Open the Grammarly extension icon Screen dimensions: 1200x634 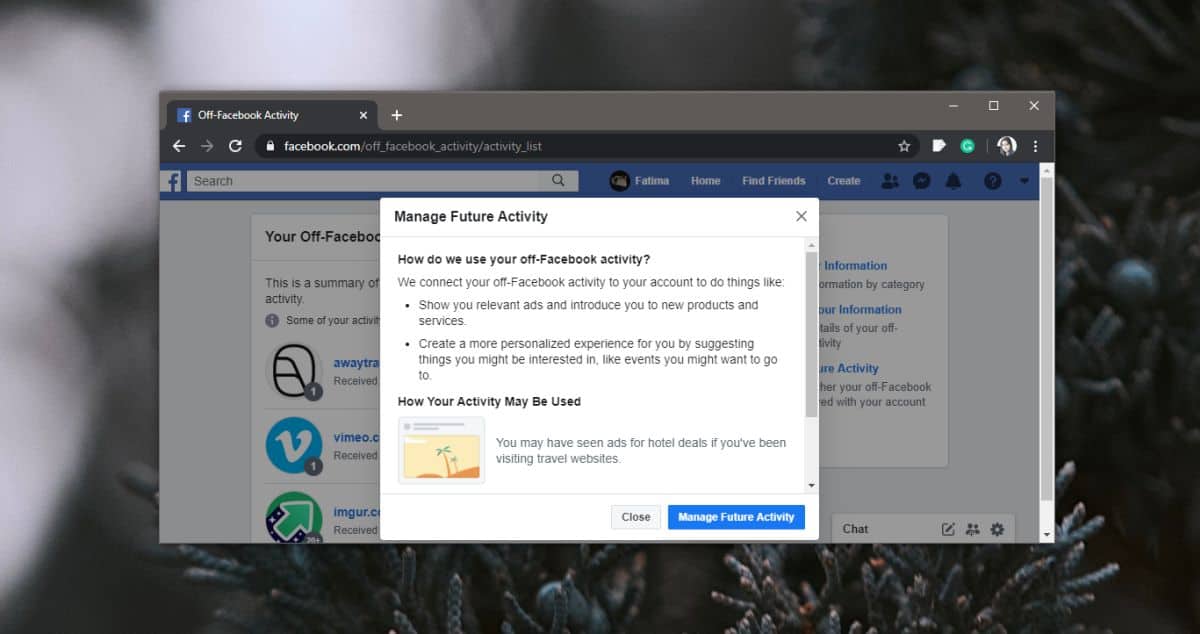tap(968, 146)
